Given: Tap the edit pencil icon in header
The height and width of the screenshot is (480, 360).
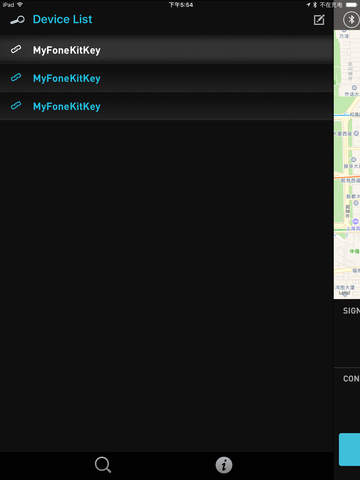Looking at the screenshot, I should [x=319, y=20].
